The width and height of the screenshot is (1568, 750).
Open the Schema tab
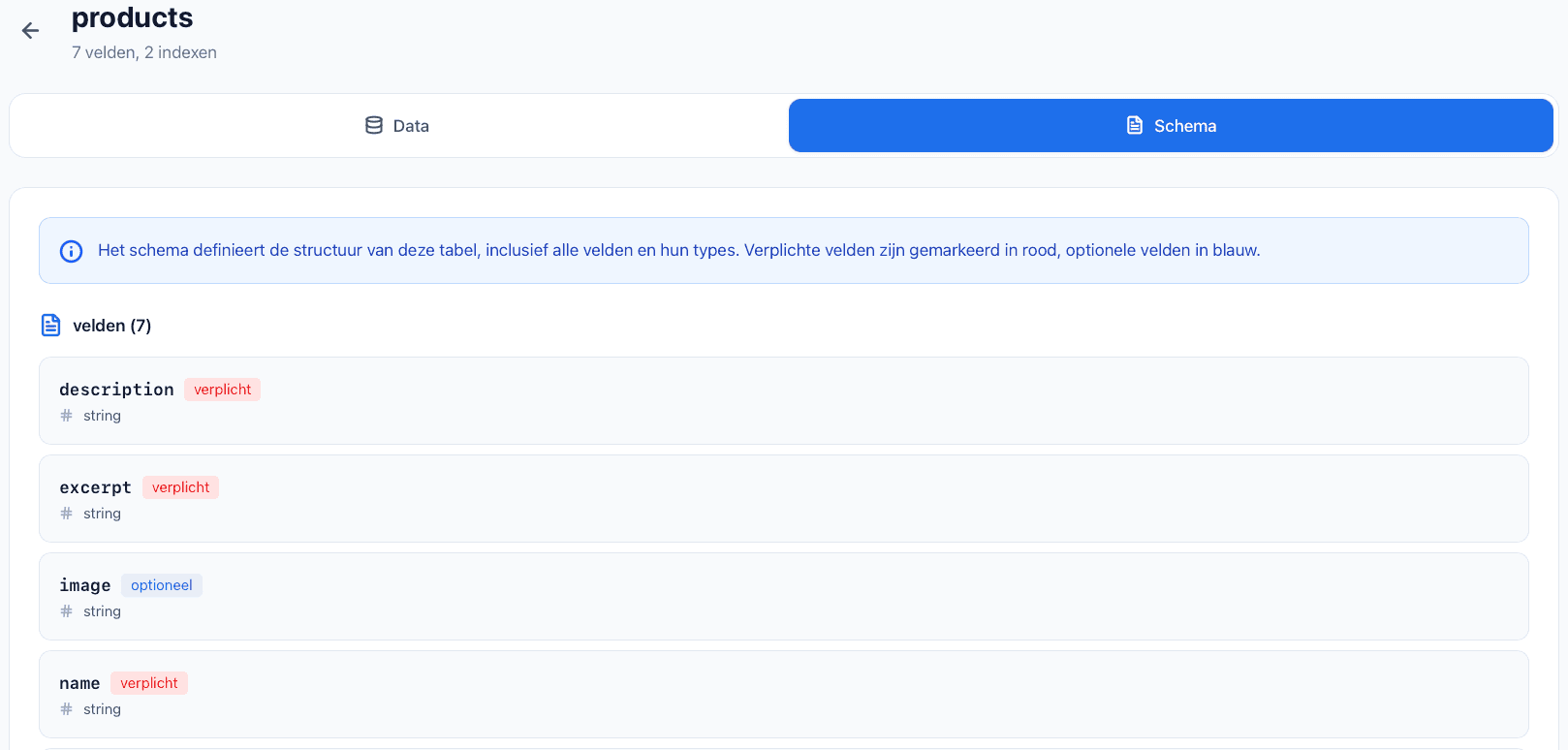(1171, 126)
